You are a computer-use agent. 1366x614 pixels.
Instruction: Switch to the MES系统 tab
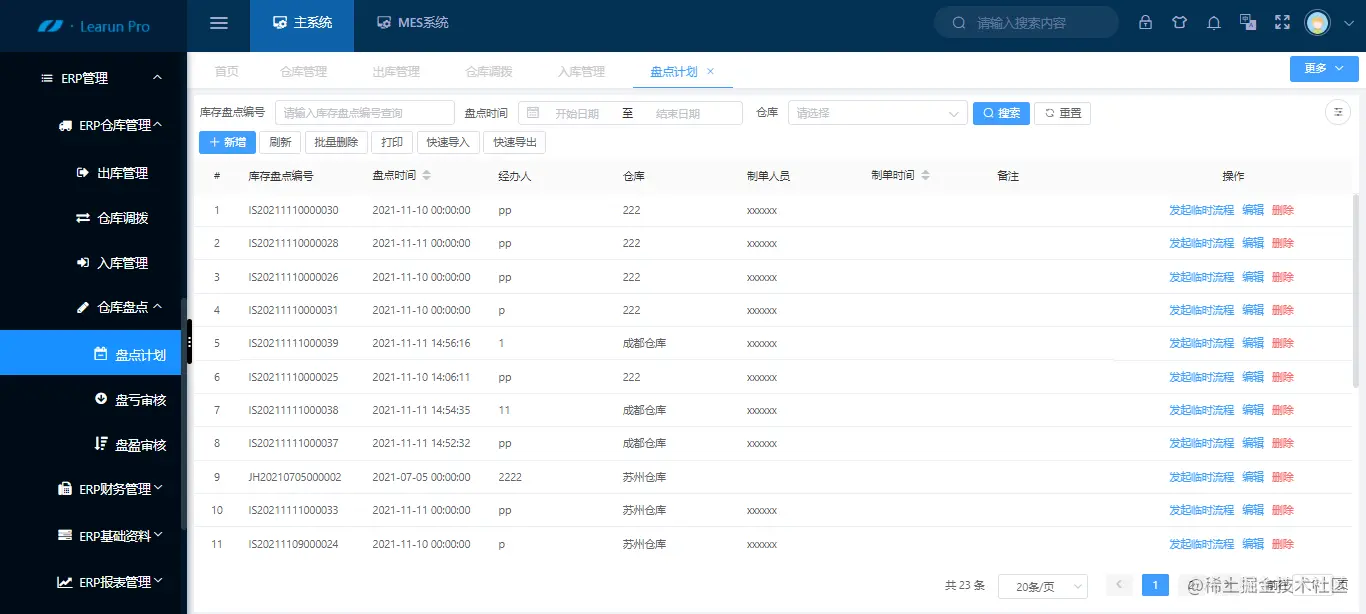click(x=412, y=22)
